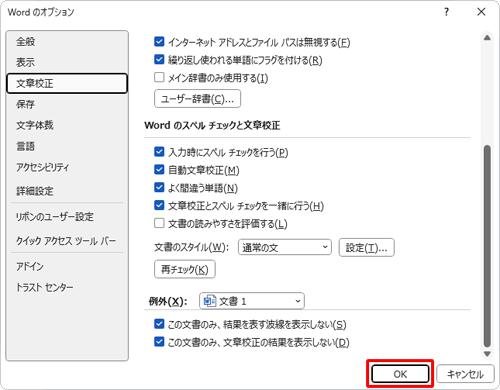The height and width of the screenshot is (390, 500).
Task: Open the 言語 category
Action: pyautogui.click(x=67, y=146)
